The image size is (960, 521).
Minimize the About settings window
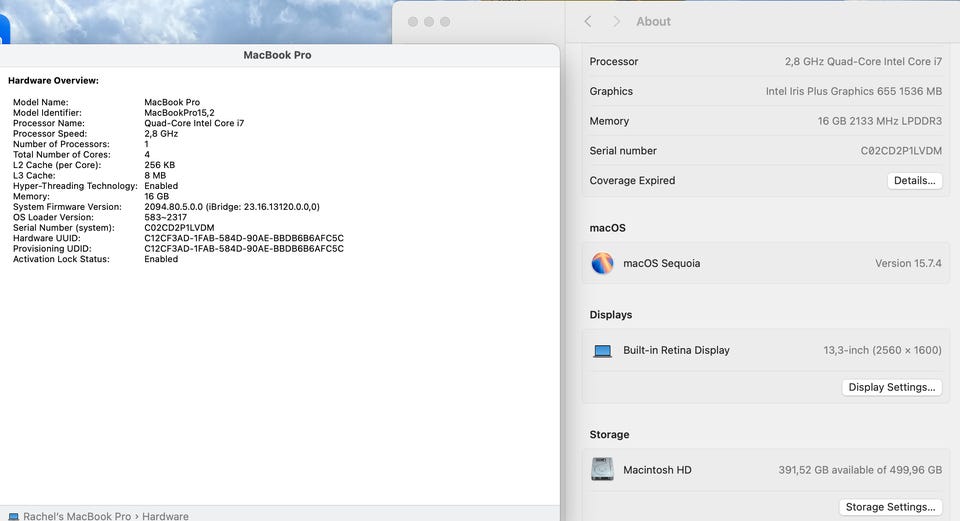pos(429,21)
